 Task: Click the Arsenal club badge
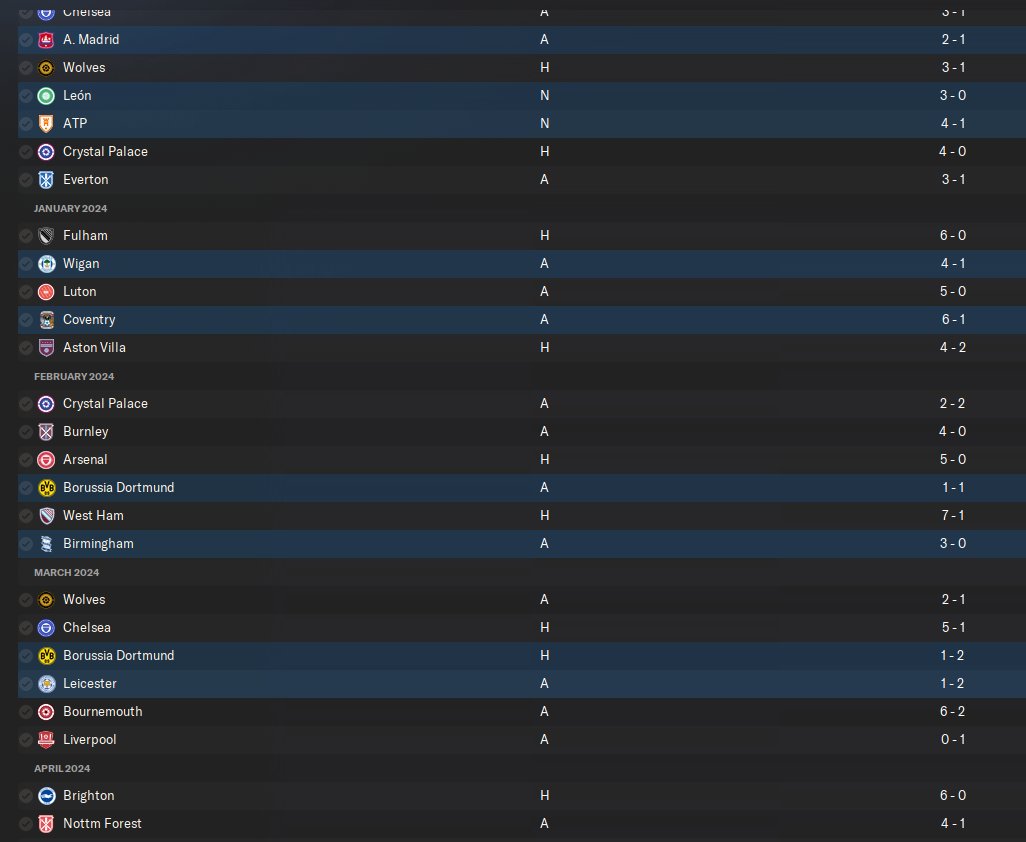(x=46, y=460)
